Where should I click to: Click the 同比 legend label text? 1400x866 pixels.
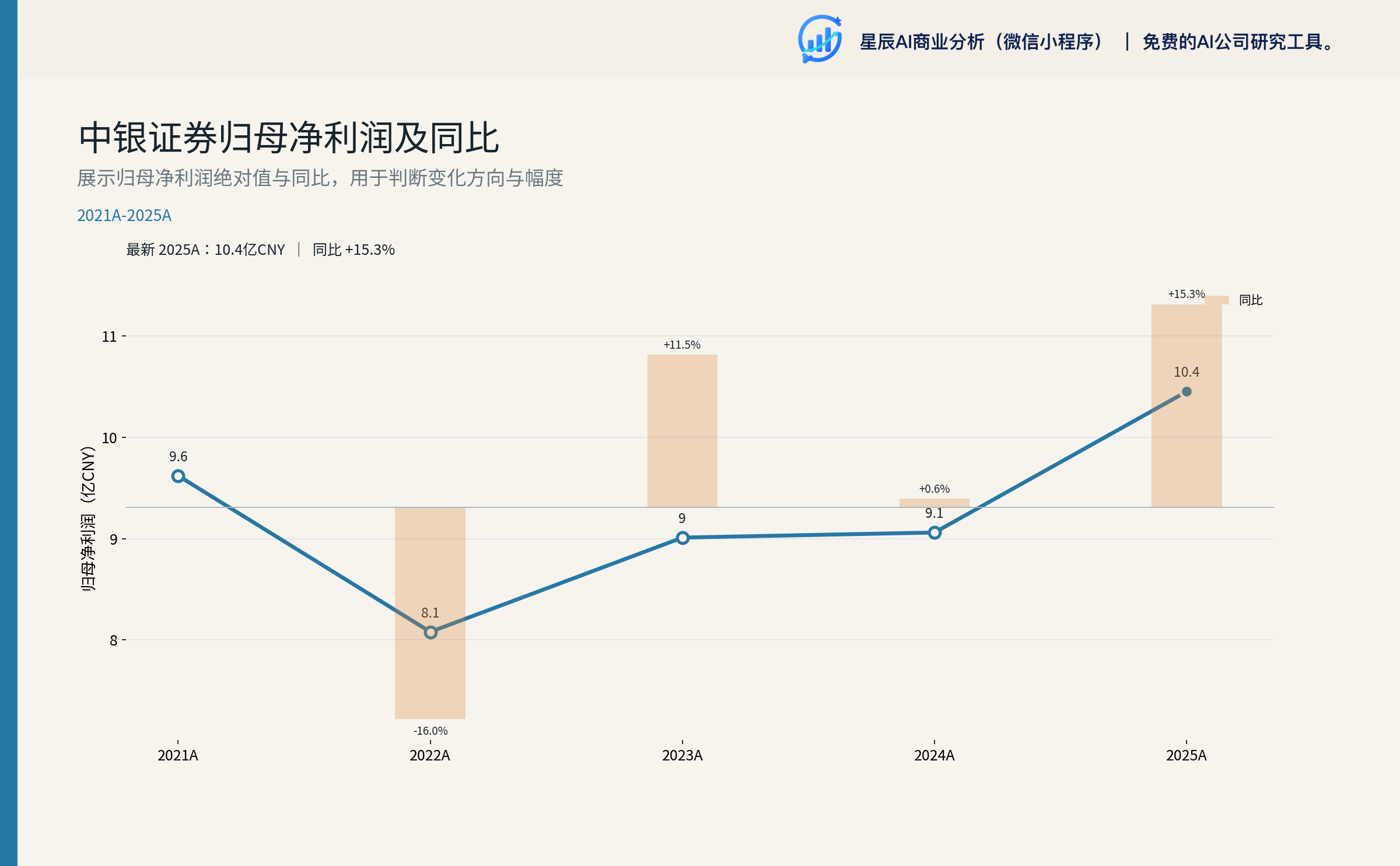pyautogui.click(x=1251, y=300)
